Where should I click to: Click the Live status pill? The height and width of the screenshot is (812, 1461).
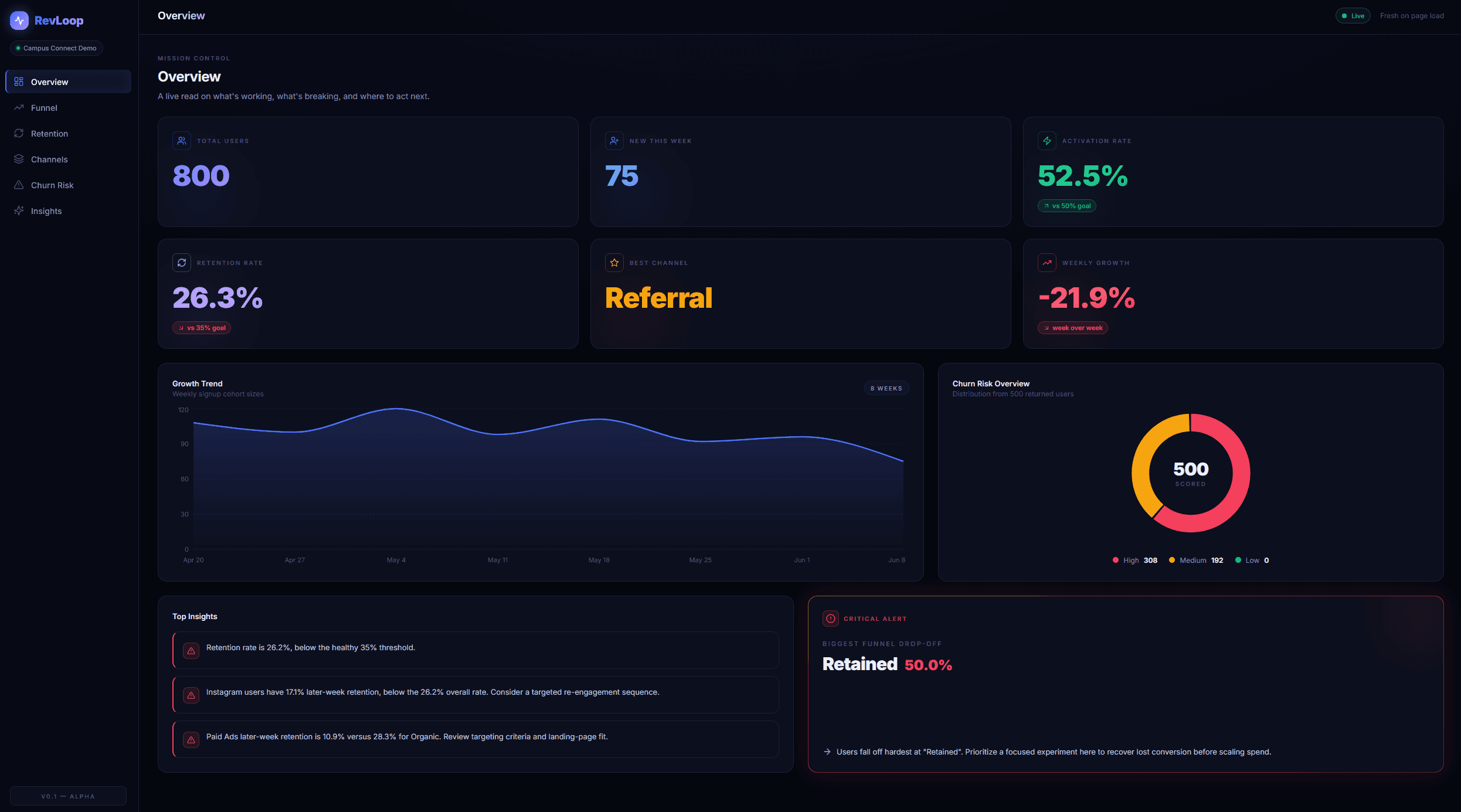click(1353, 16)
